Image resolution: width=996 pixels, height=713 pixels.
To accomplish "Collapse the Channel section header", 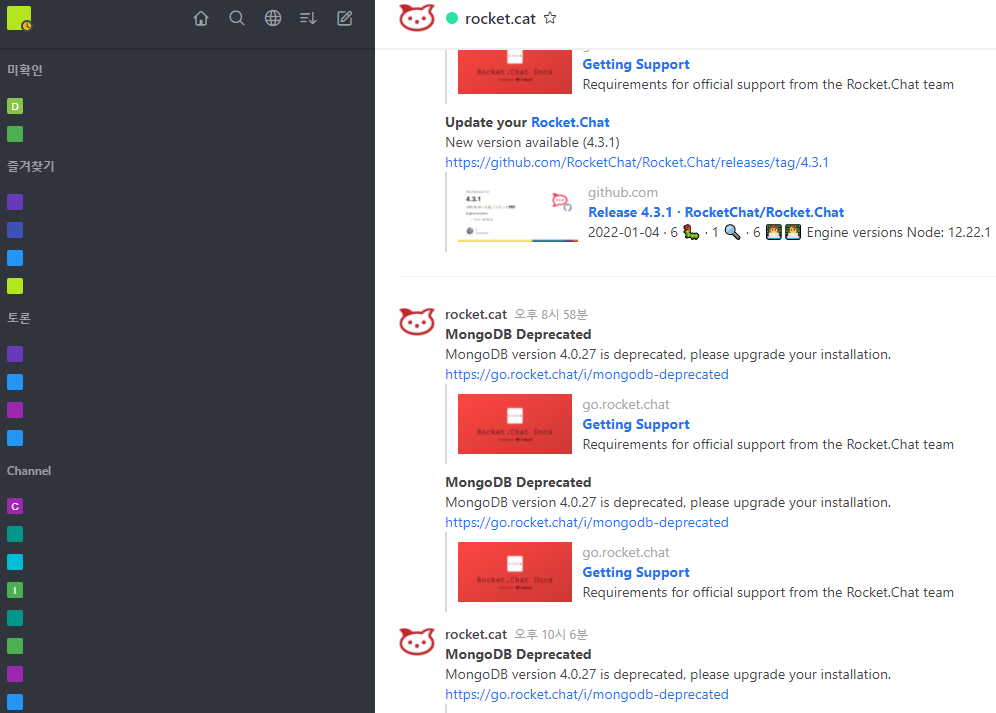I will [x=29, y=471].
